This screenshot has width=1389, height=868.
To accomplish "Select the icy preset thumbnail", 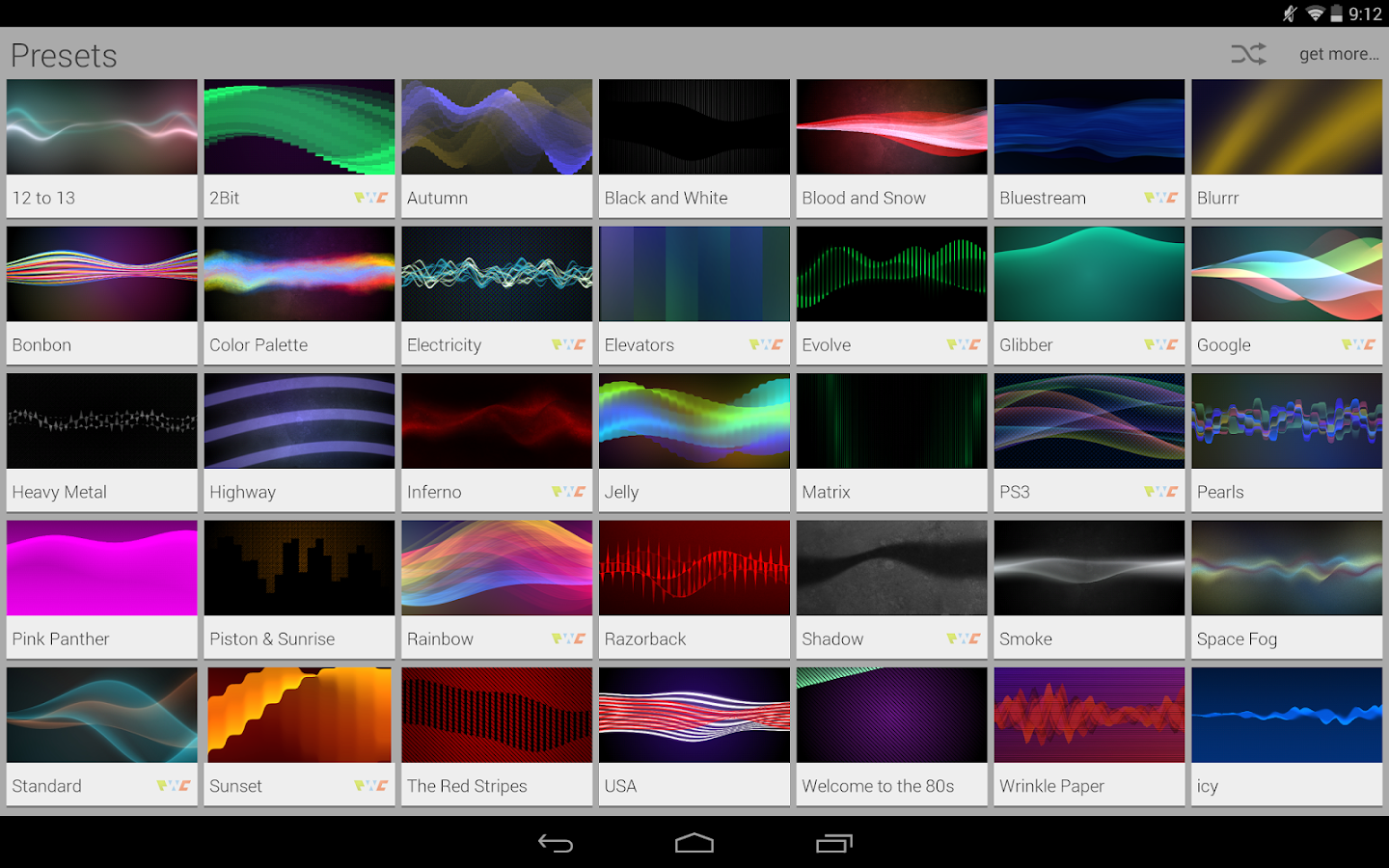I will [1286, 716].
